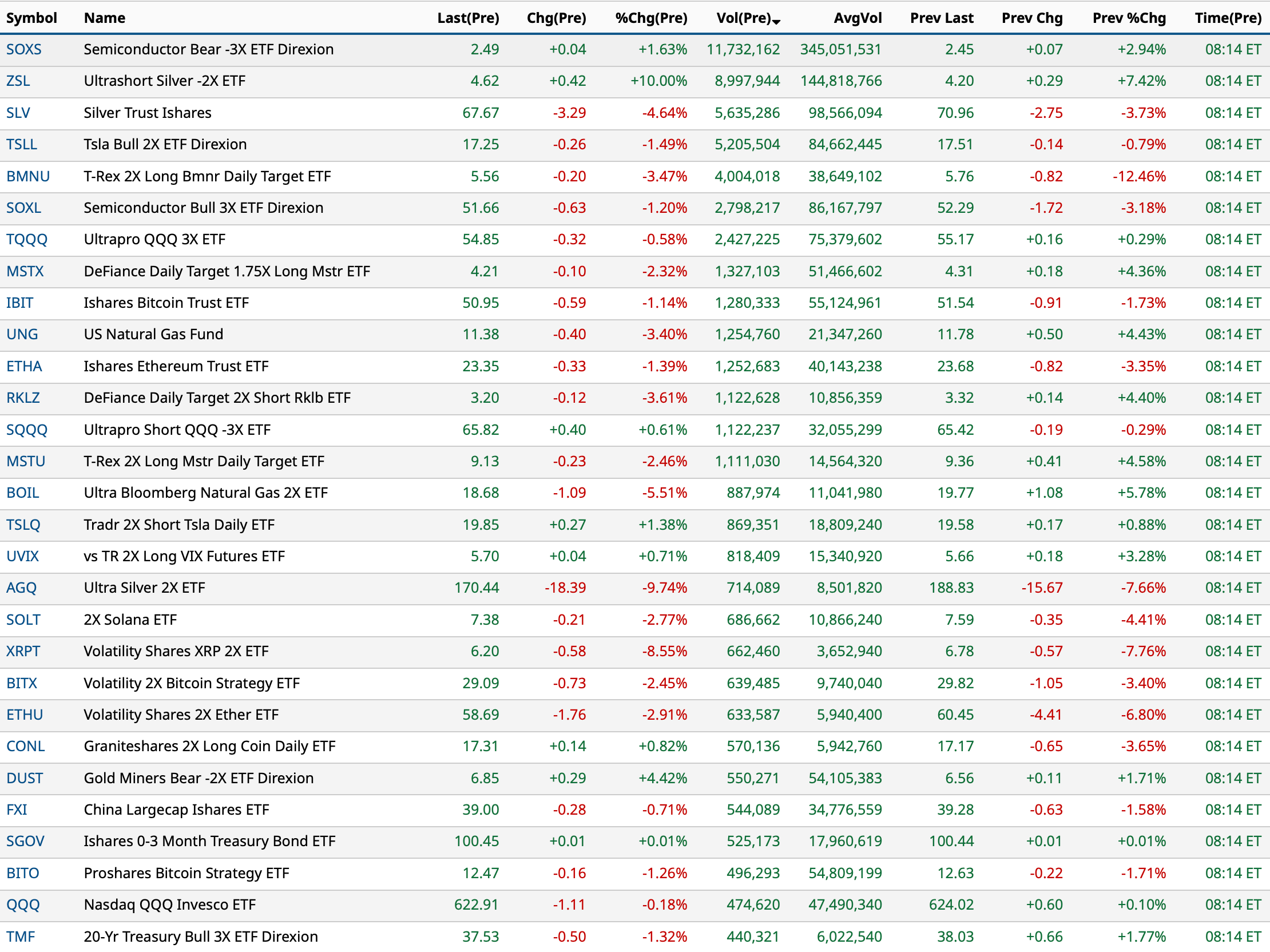This screenshot has width=1270, height=952.
Task: Sort by the Name column header
Action: click(104, 18)
